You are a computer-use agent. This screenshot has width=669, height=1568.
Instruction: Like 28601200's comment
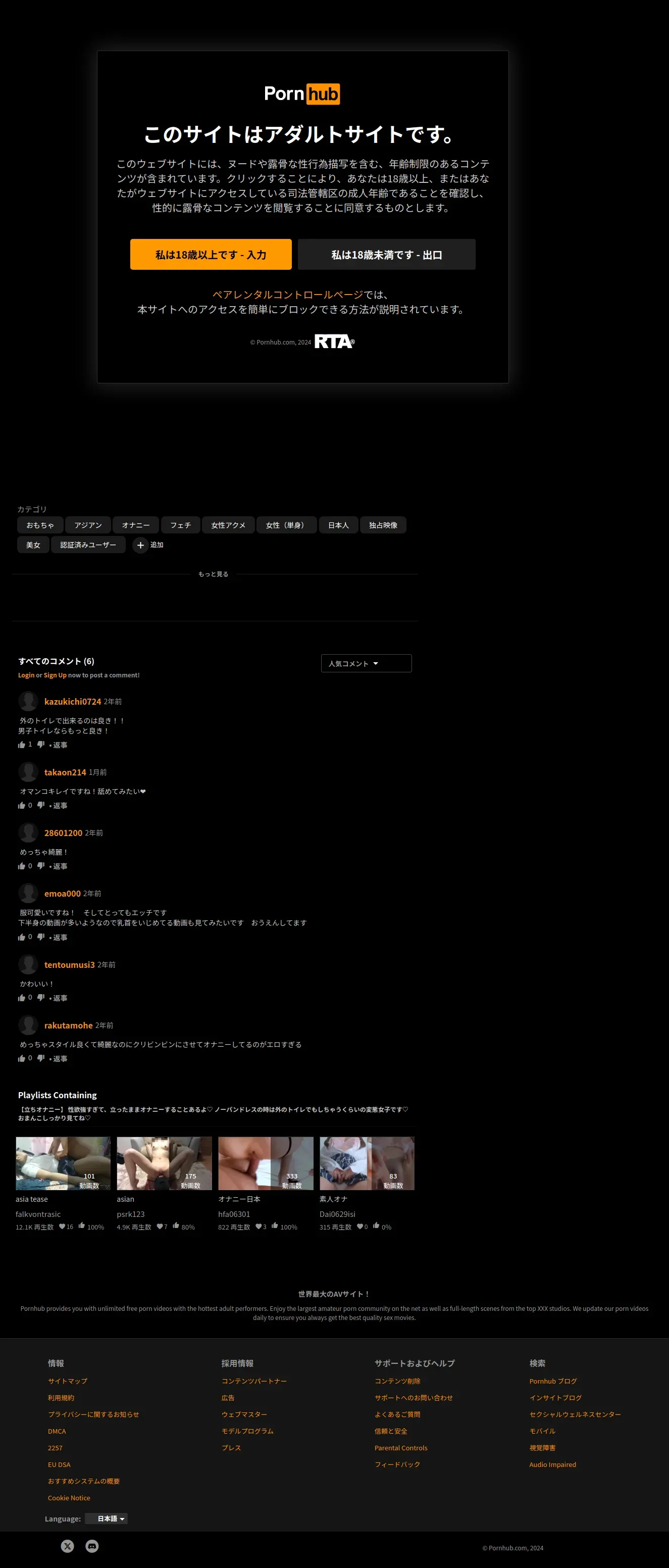click(22, 865)
